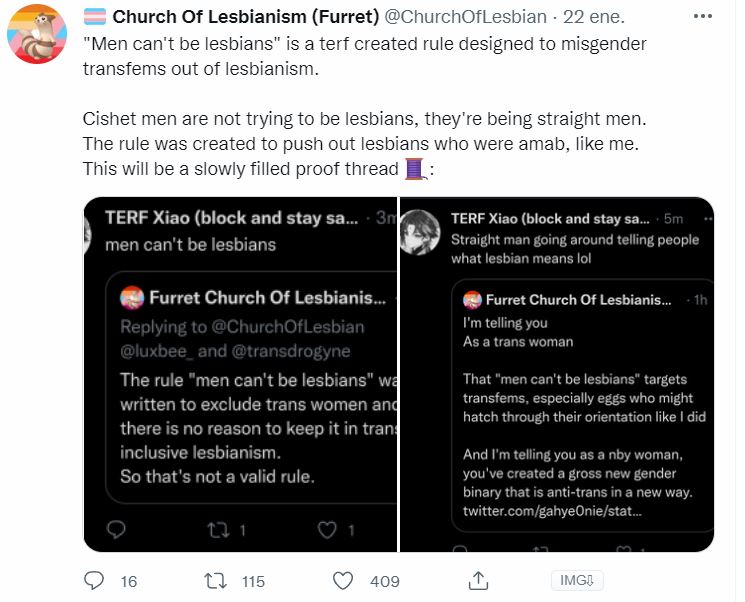The height and width of the screenshot is (602, 745).
Task: Open the 22 ene. timestamp link
Action: (594, 17)
